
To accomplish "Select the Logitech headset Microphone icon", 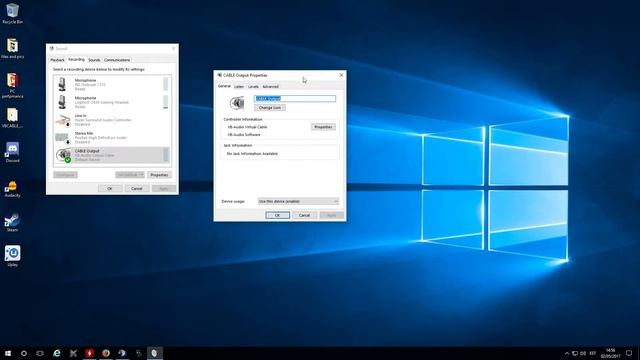I will [x=62, y=102].
